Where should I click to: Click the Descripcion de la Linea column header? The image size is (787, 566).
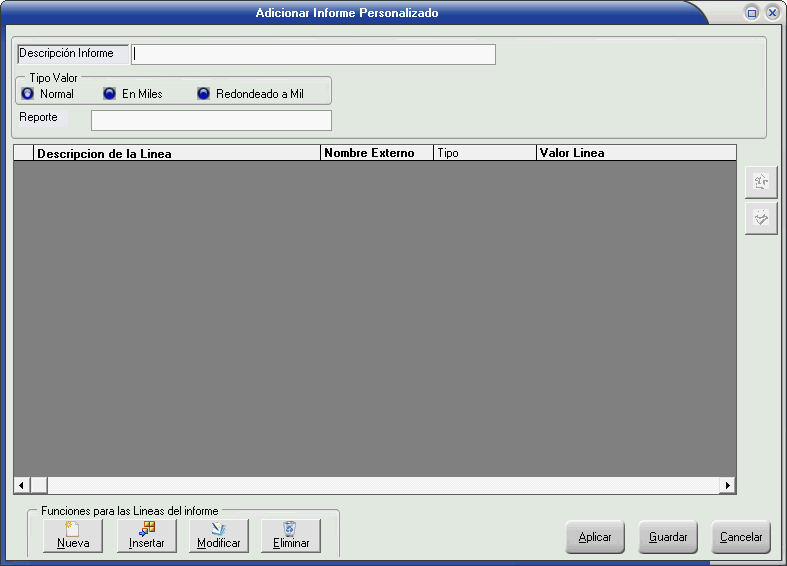coord(177,153)
